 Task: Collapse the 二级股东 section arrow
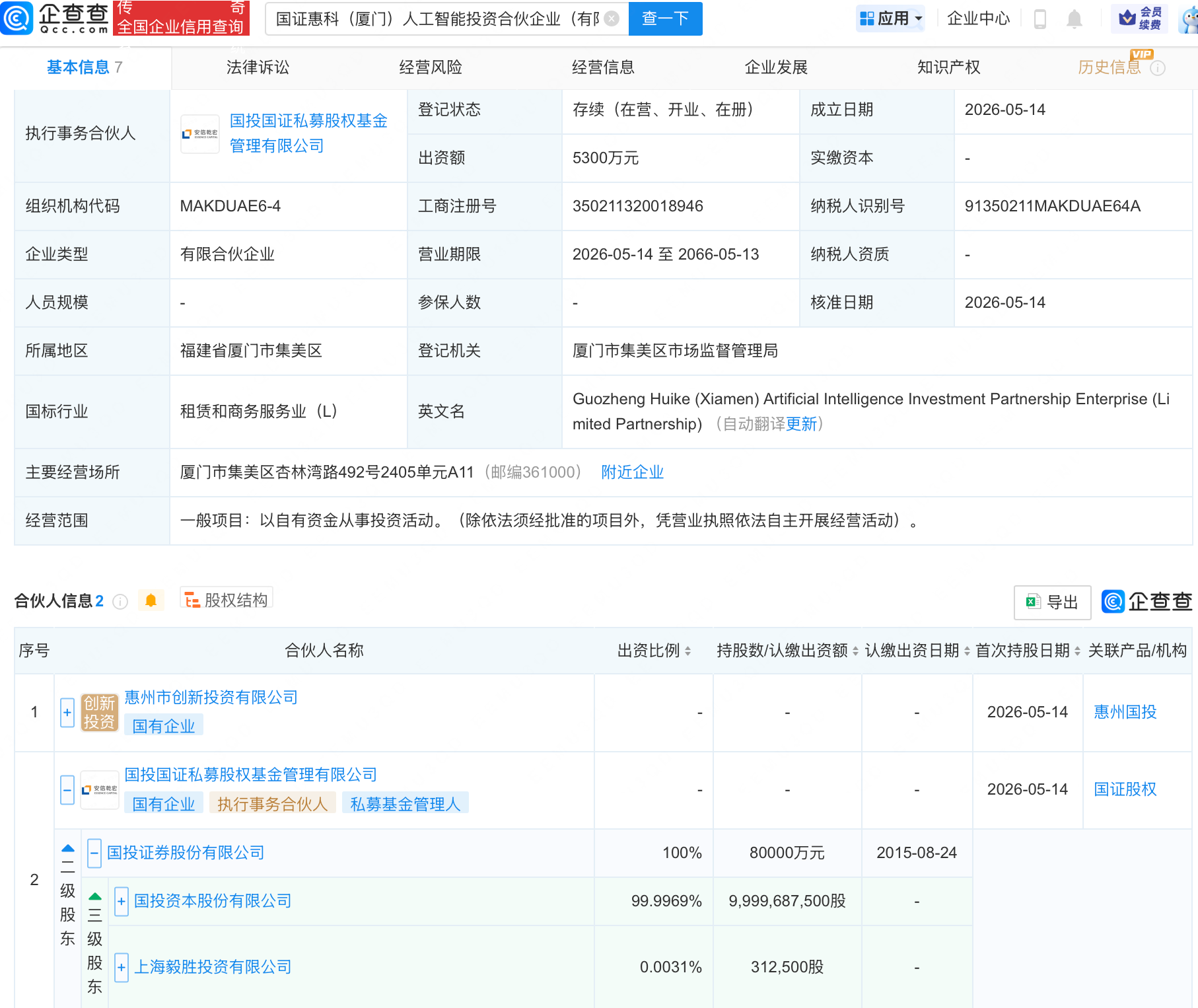[x=68, y=848]
